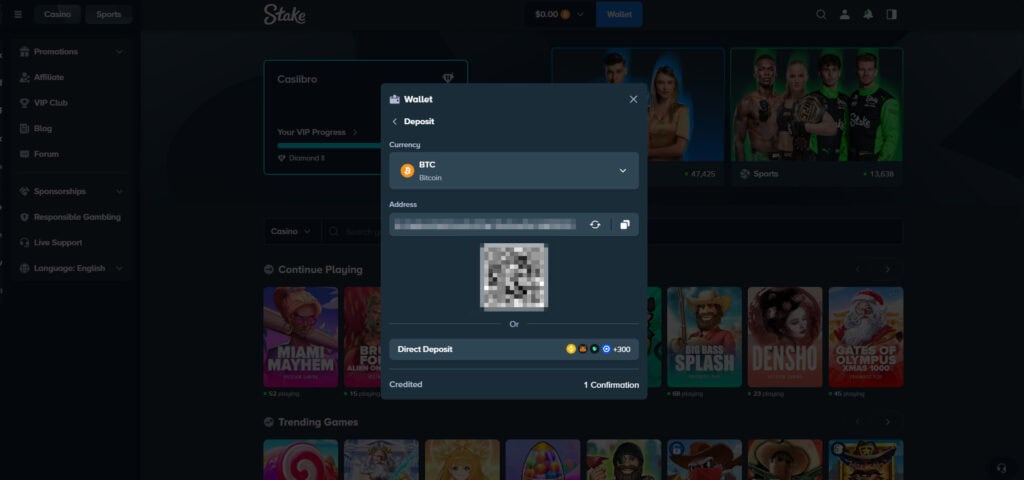Click the blue Wallet button
Viewport: 1024px width, 480px height.
619,14
